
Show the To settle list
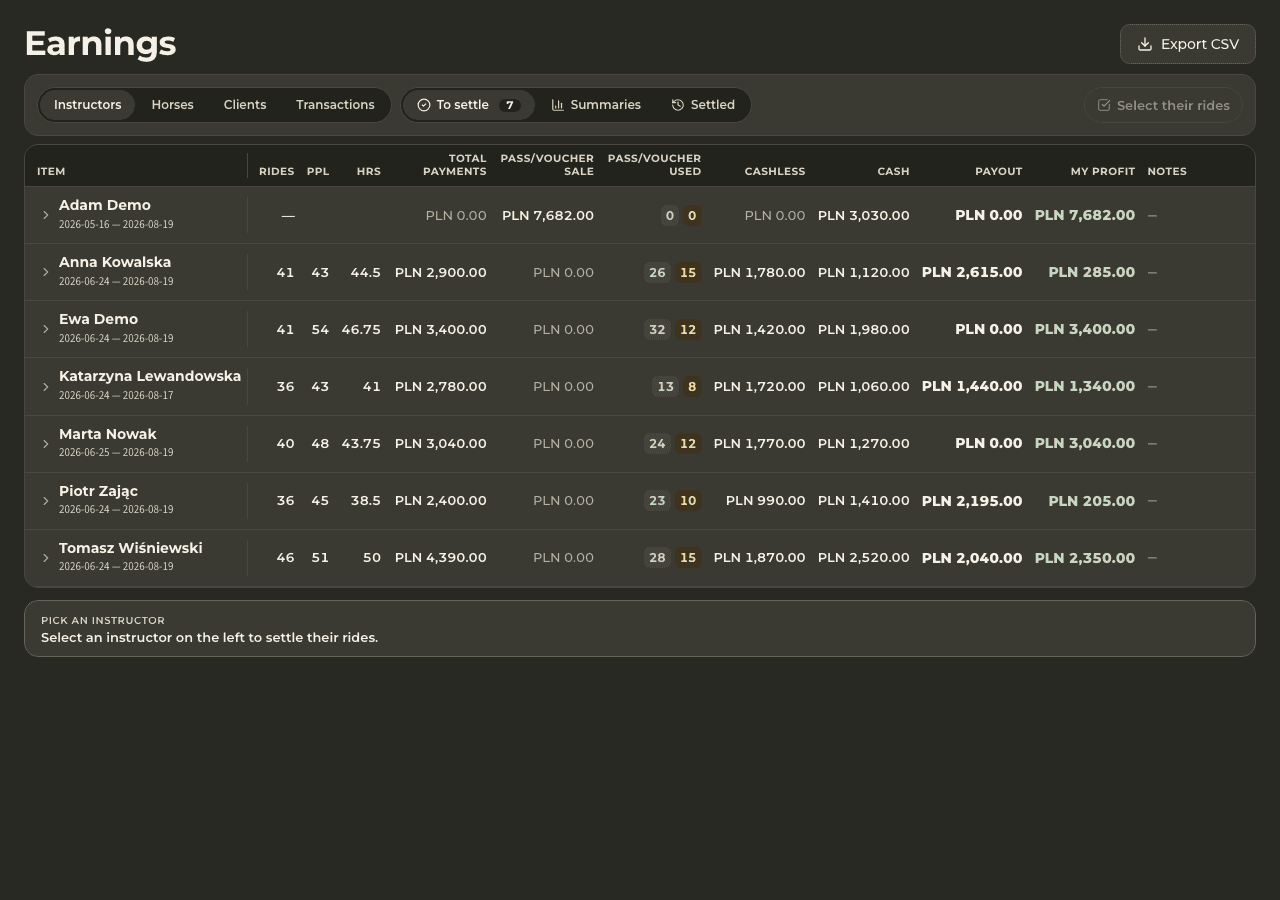click(469, 105)
